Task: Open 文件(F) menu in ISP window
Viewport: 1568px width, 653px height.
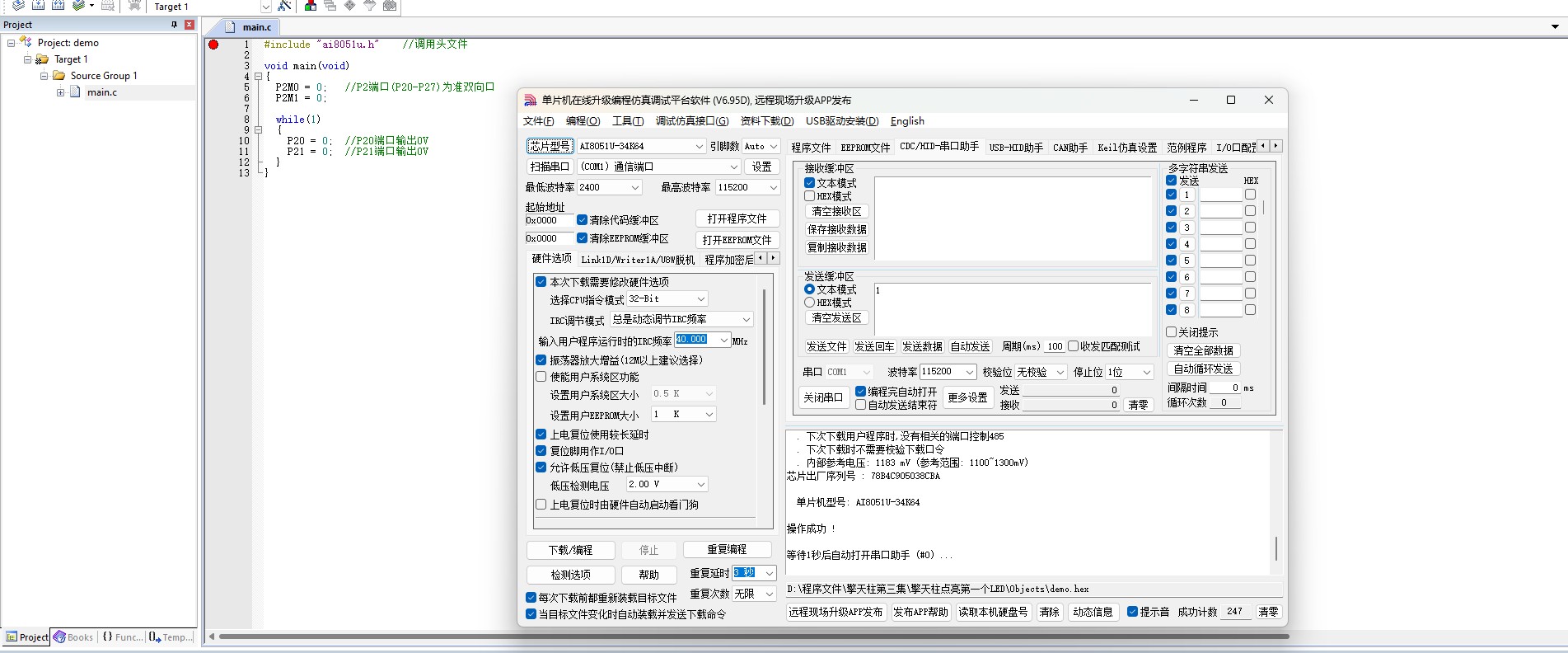Action: 539,121
